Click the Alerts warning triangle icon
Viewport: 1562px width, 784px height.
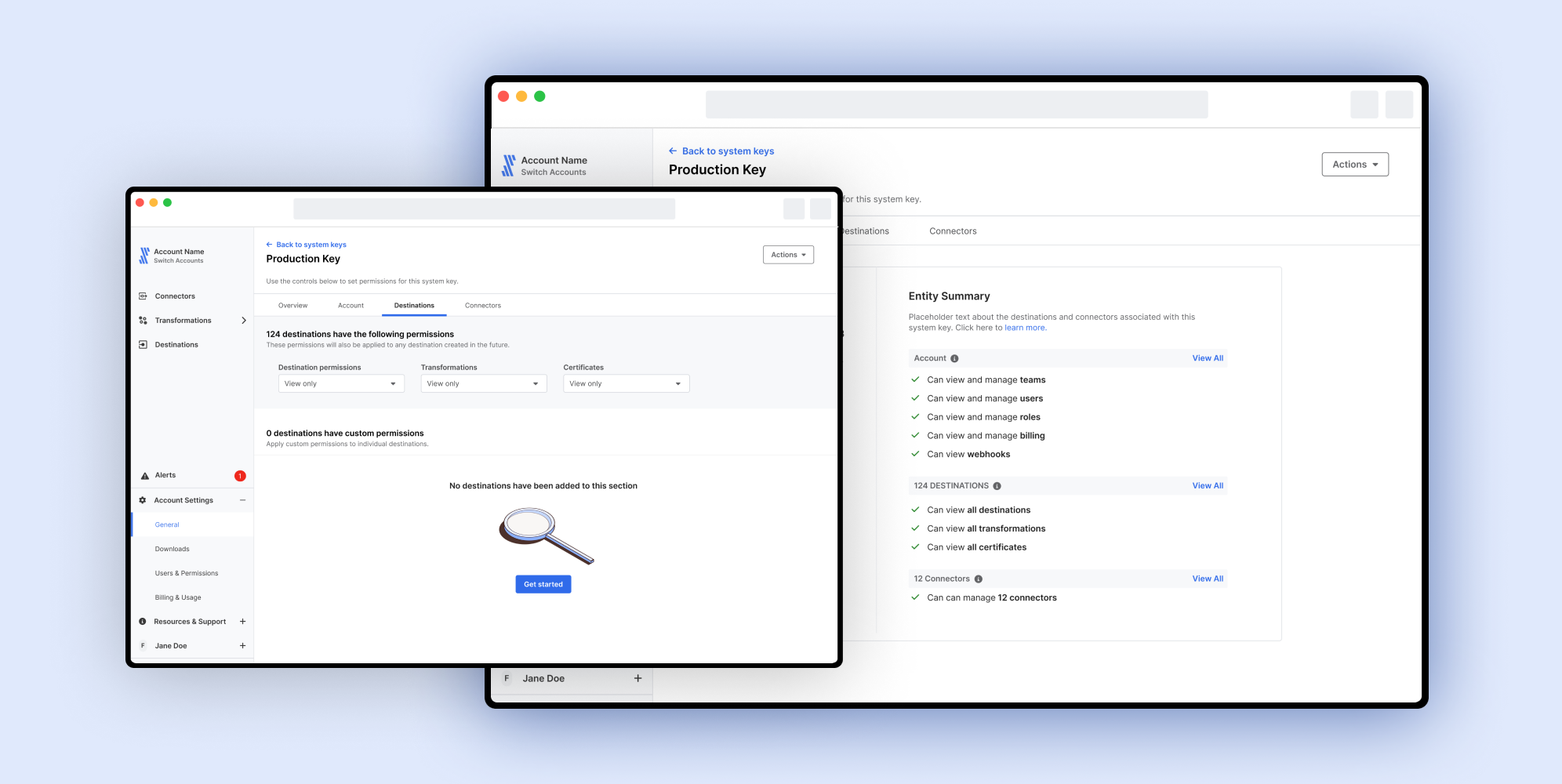coord(144,476)
